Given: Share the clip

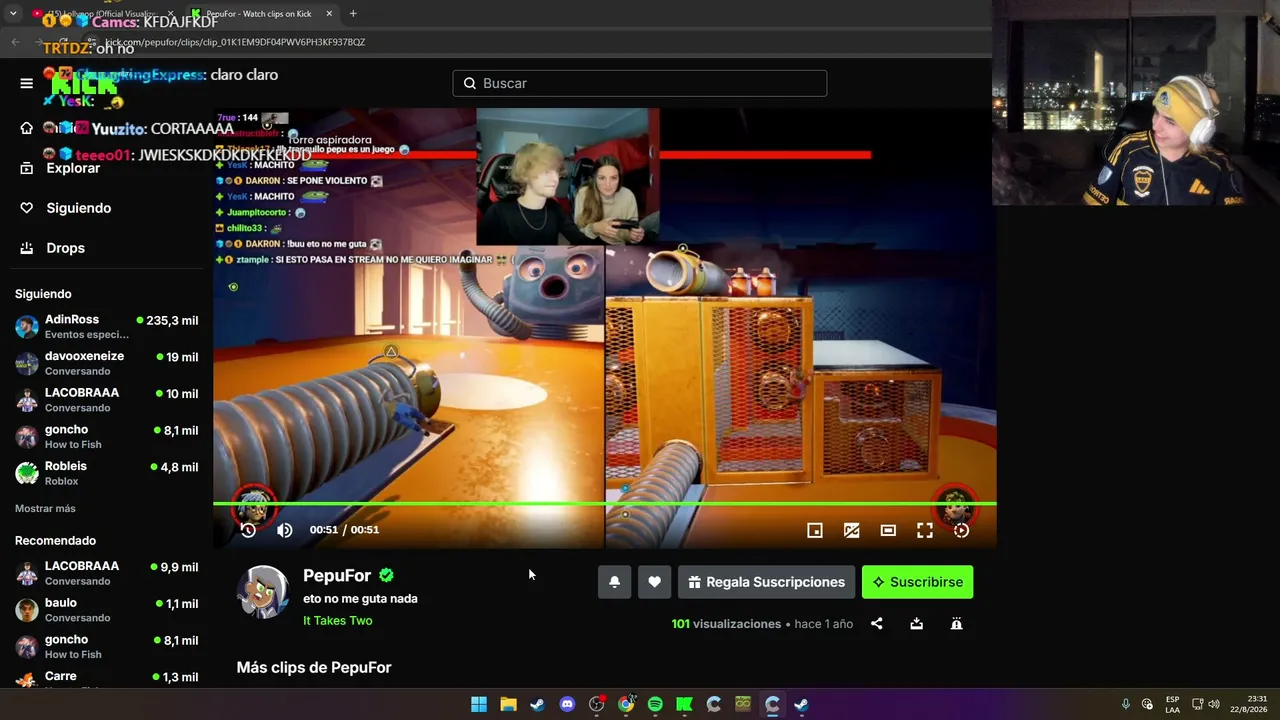Looking at the screenshot, I should tap(877, 624).
